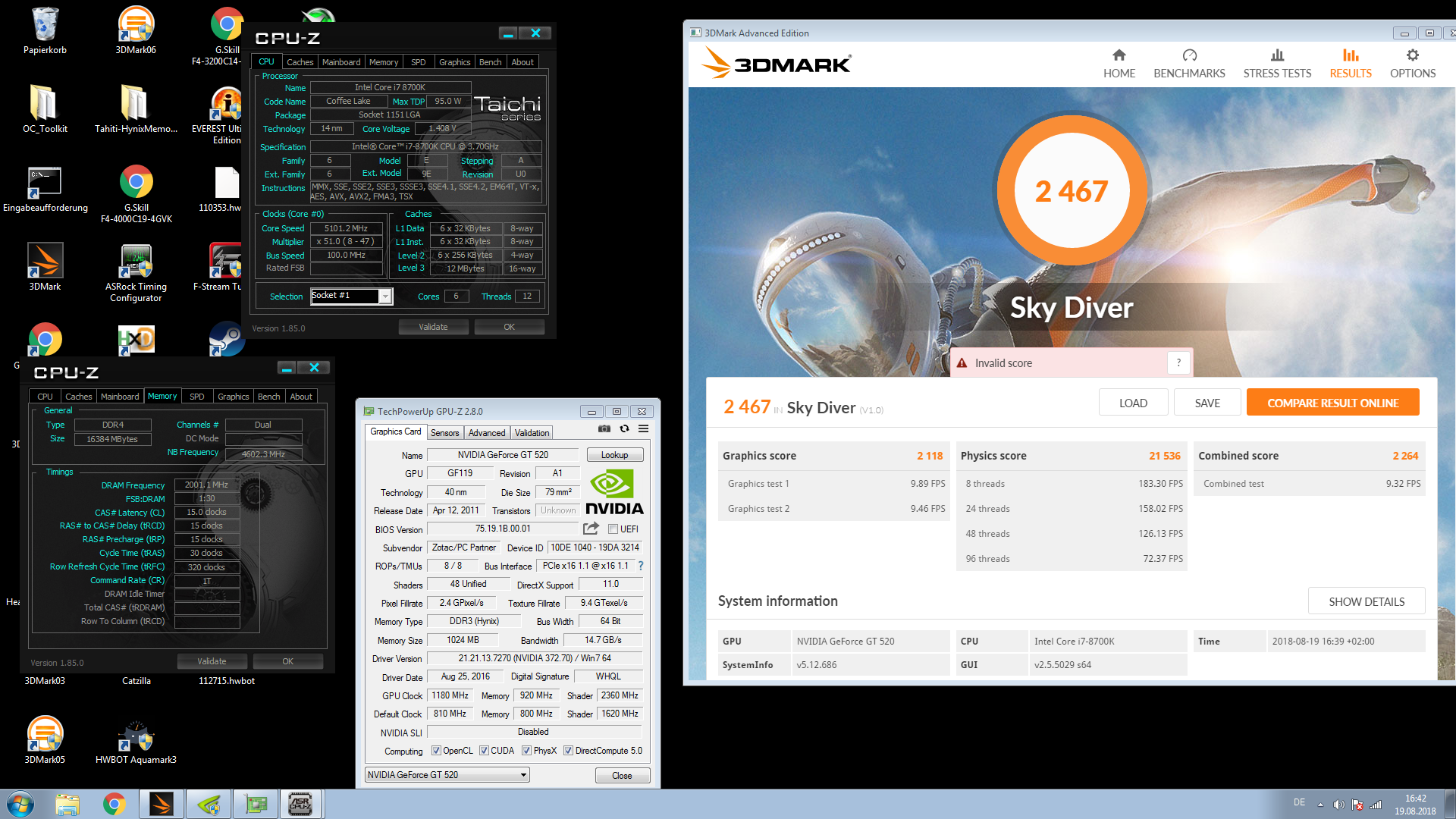The image size is (1456, 819).
Task: Click DE language indicator in taskbar
Action: (x=1299, y=802)
